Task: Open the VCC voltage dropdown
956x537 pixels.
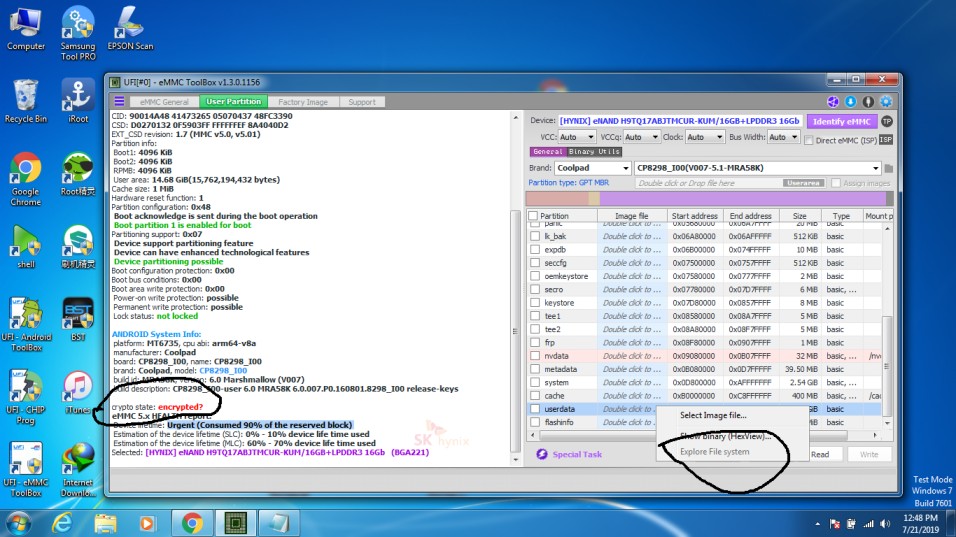Action: pyautogui.click(x=576, y=137)
